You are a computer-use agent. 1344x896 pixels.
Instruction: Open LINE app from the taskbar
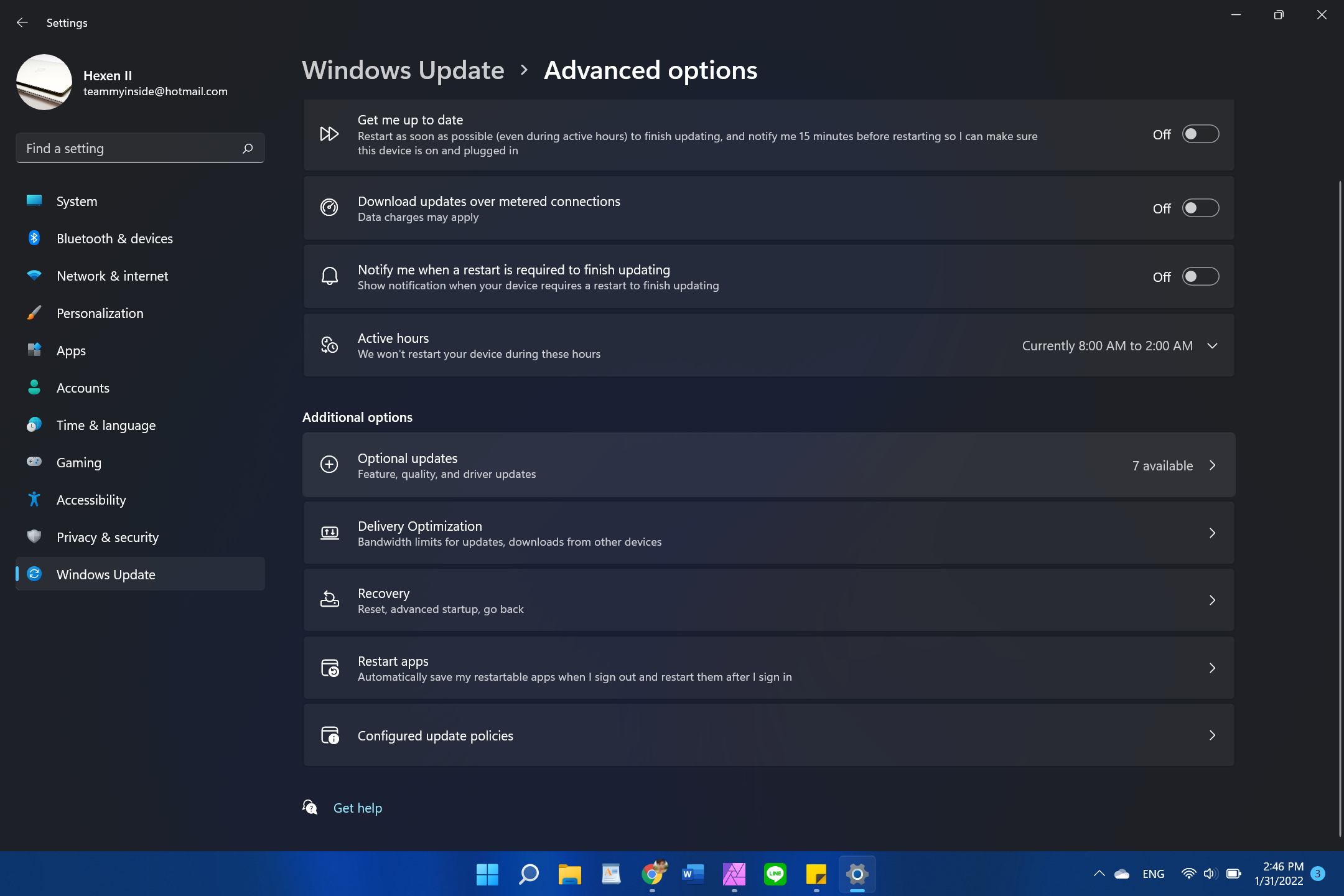pos(775,874)
